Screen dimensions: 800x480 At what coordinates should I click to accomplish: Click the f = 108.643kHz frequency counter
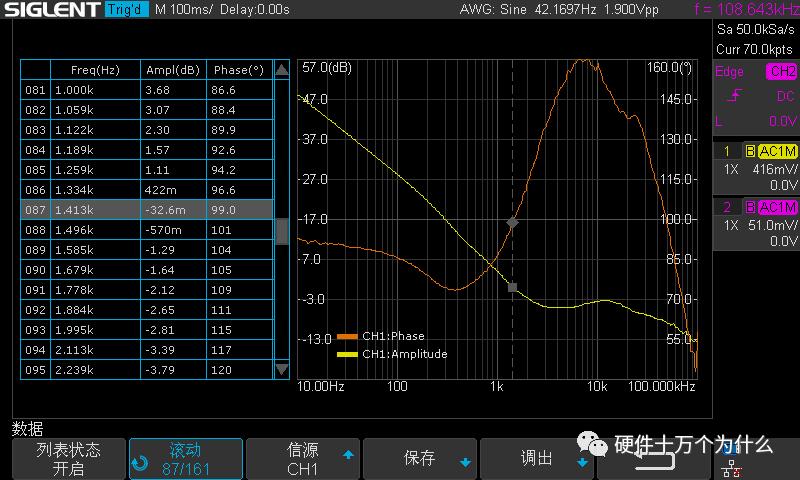click(746, 9)
